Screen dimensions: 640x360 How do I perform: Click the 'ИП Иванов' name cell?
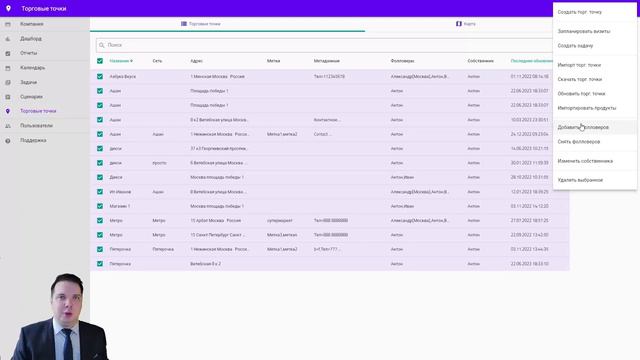pos(120,191)
